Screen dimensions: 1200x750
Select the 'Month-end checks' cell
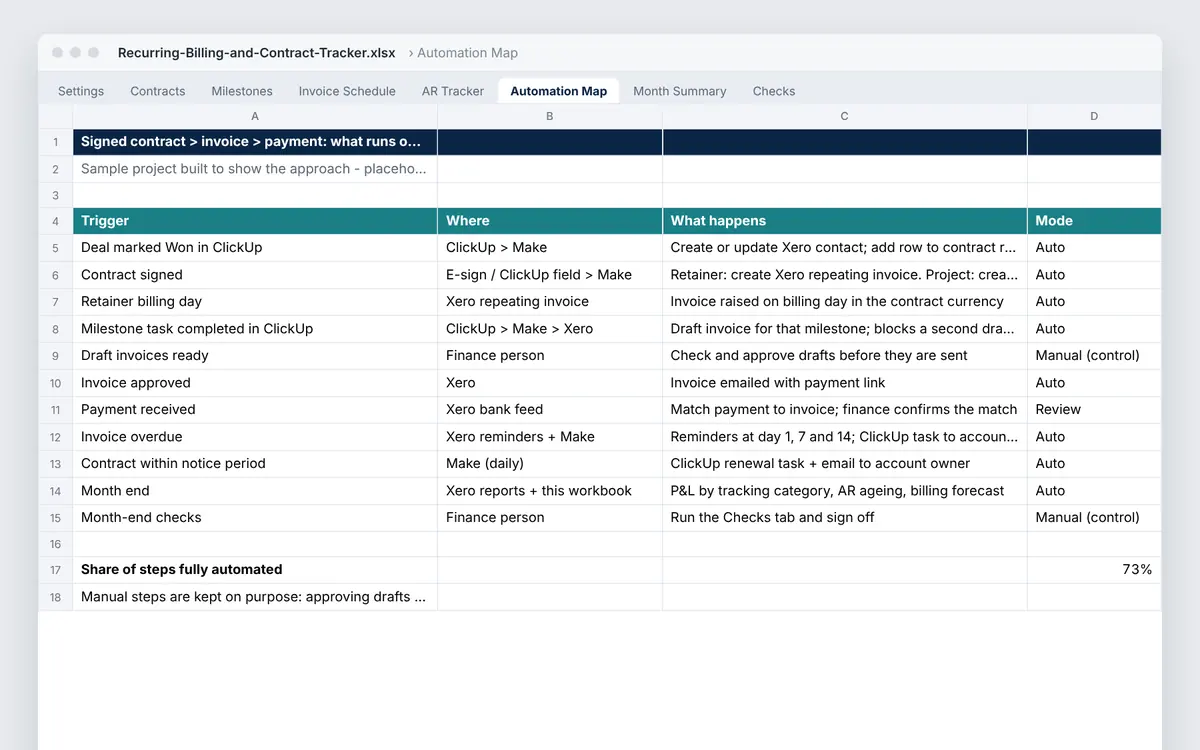pyautogui.click(x=255, y=518)
